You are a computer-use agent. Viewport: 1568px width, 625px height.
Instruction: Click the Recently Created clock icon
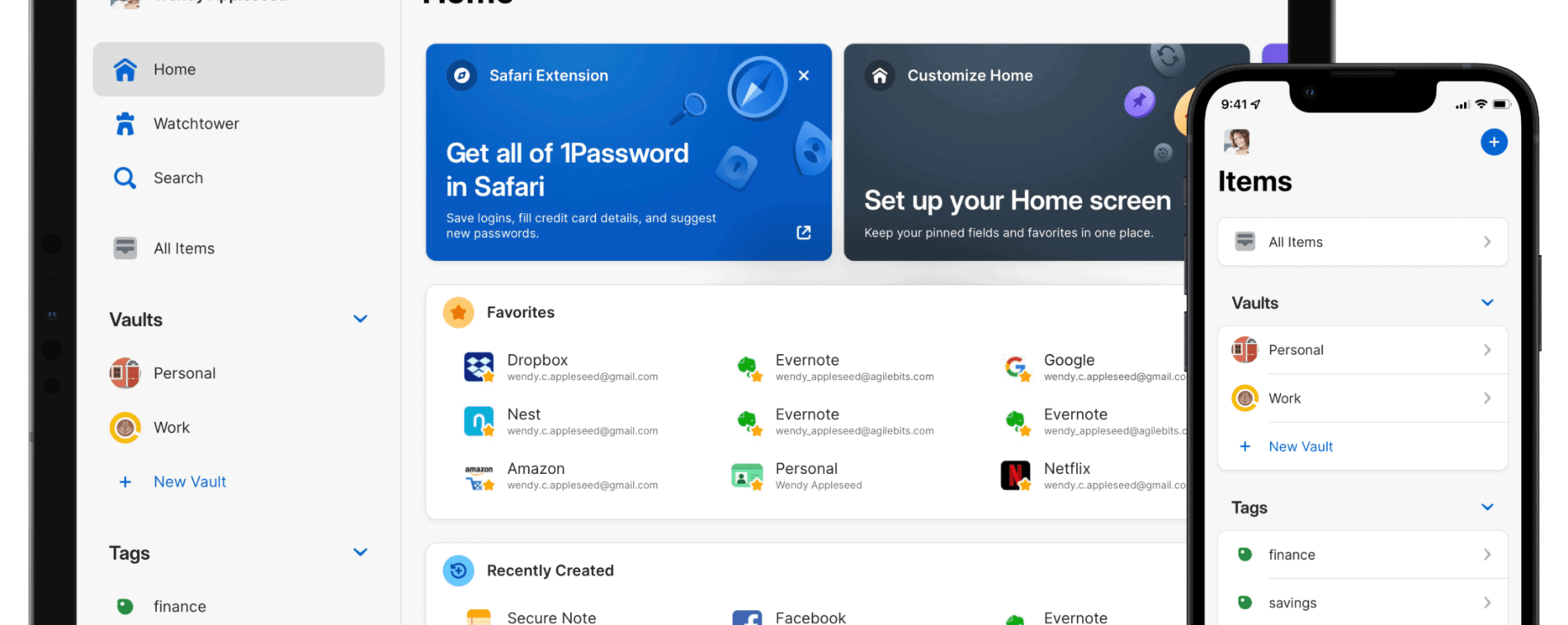[459, 571]
